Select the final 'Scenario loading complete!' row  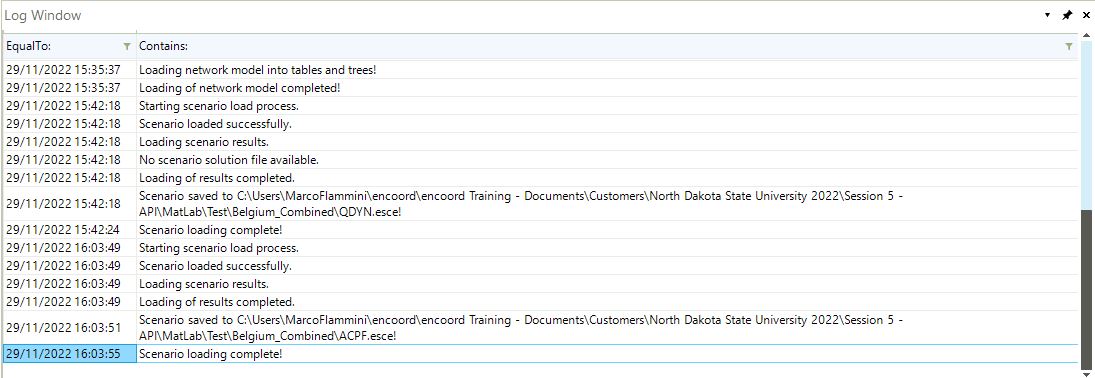pos(541,354)
